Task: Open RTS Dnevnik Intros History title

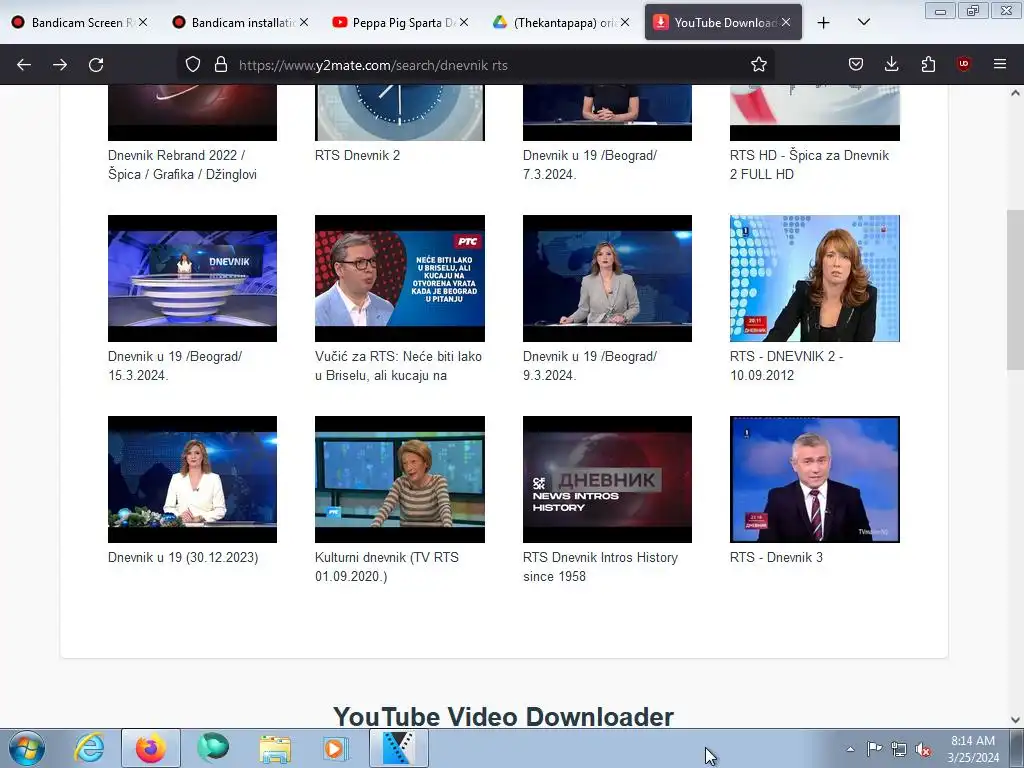Action: point(600,567)
